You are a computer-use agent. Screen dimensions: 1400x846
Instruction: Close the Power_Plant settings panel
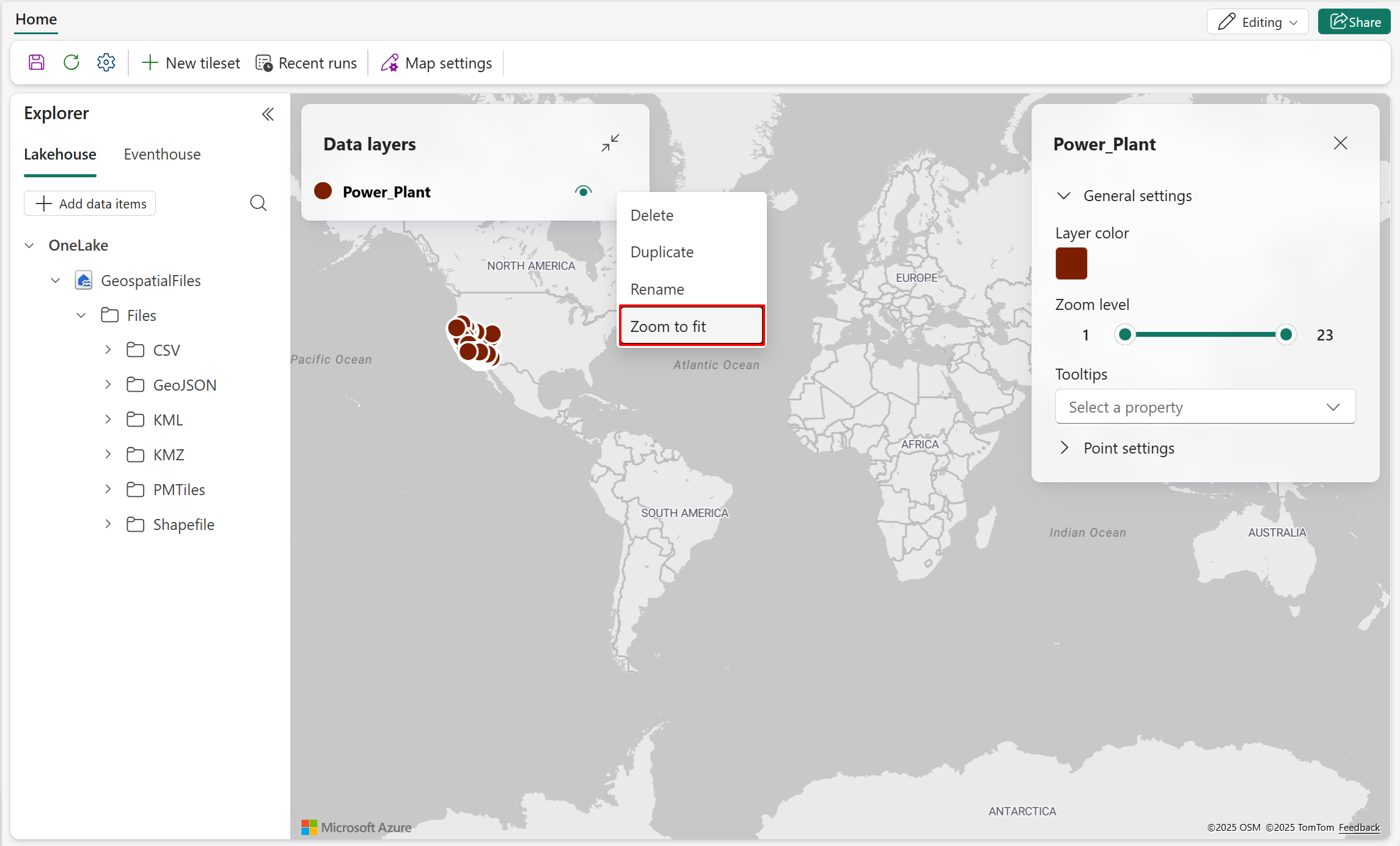point(1340,143)
